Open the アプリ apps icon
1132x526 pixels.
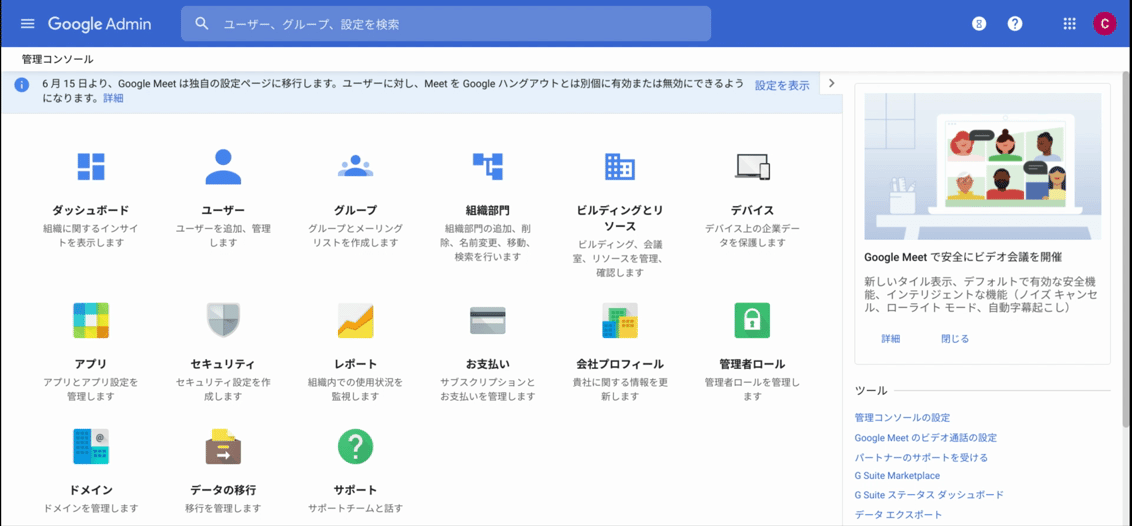coord(91,320)
